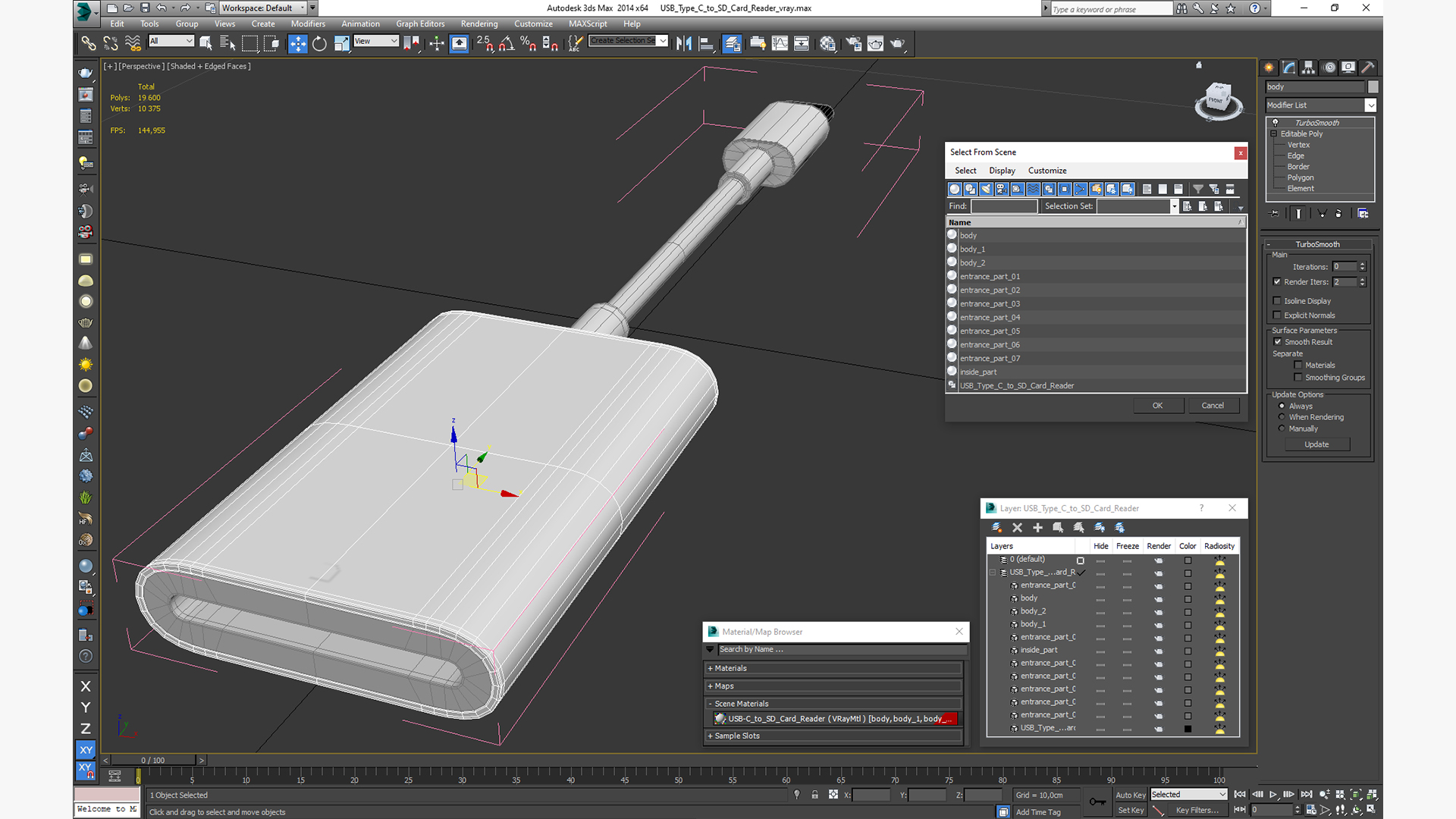Click the Auto Key button

1131,795
